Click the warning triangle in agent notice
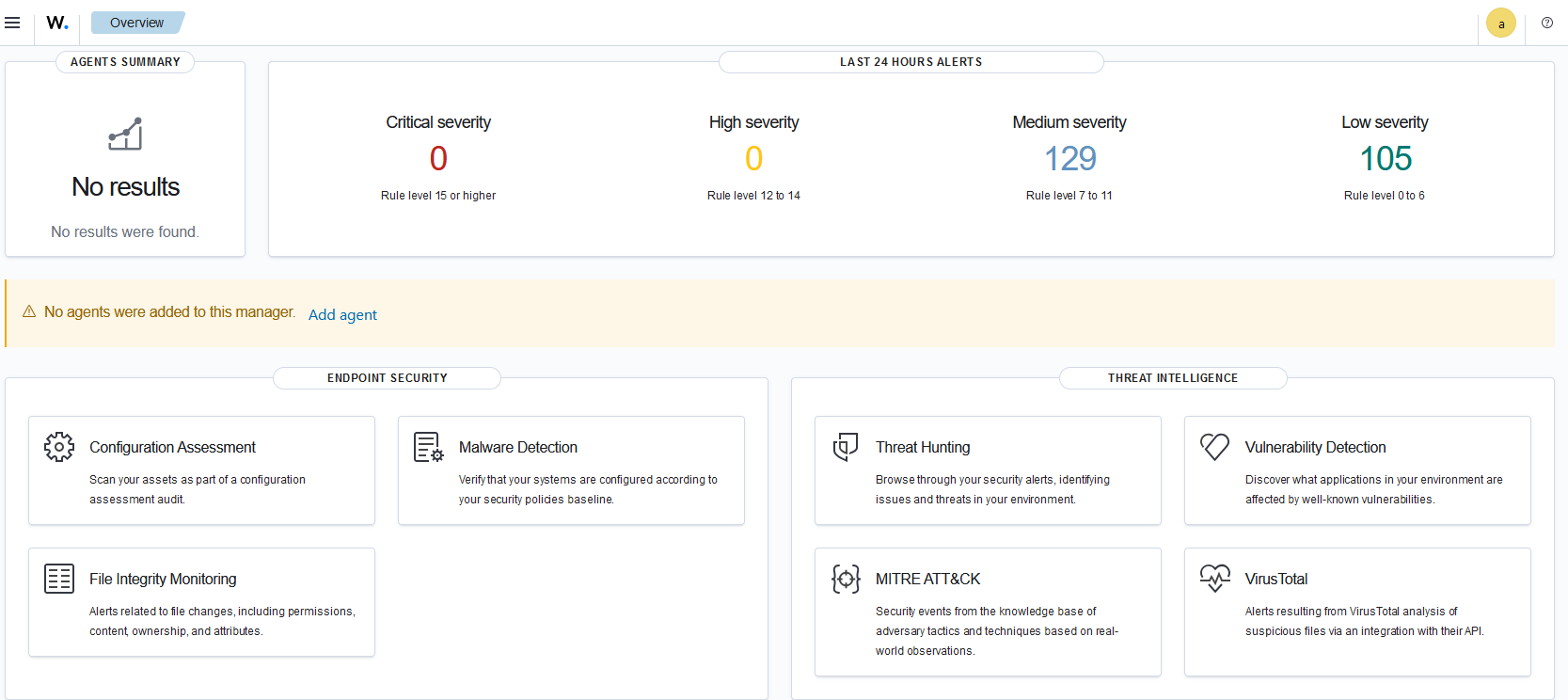1568x700 pixels. point(29,311)
